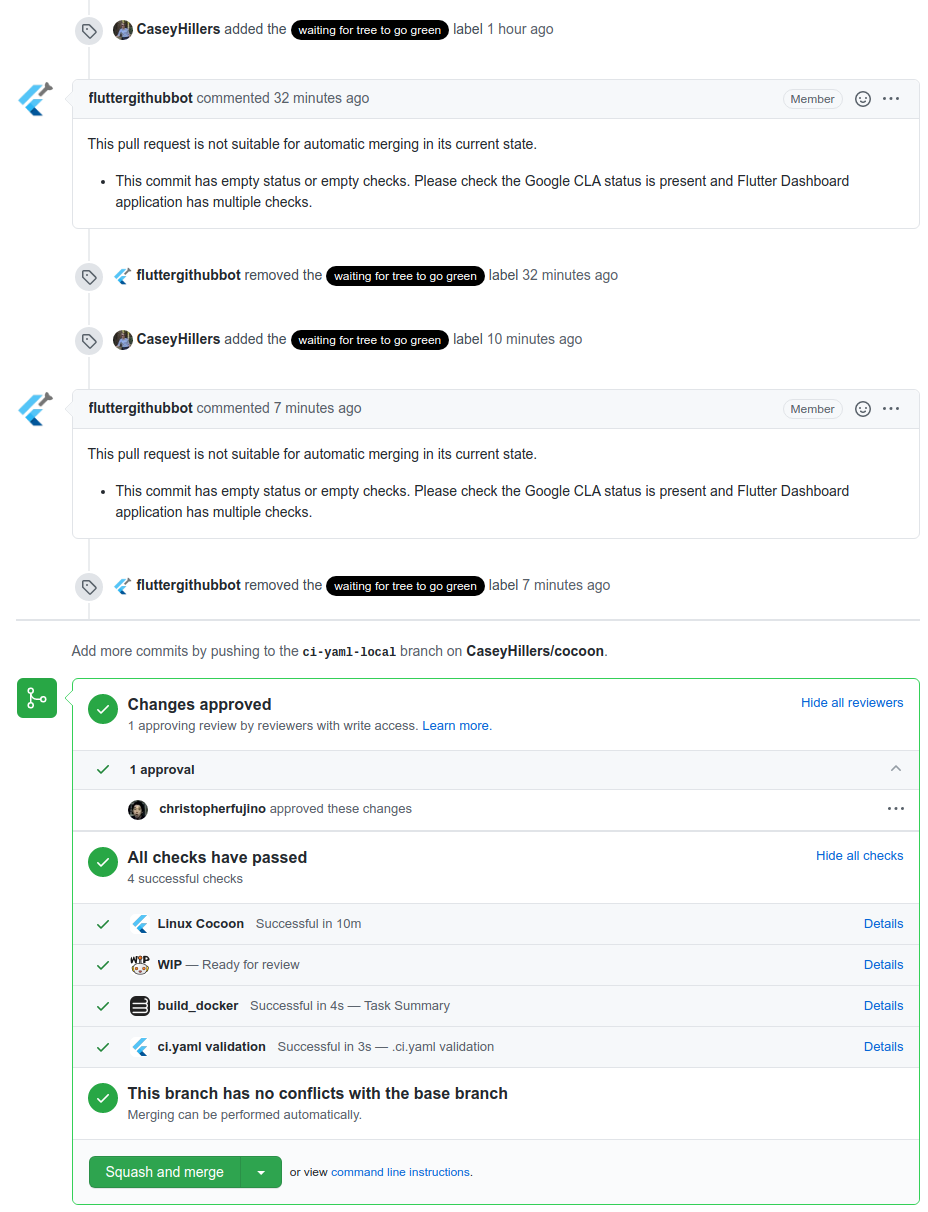
Task: Open emoji reactions on fluttergithubbot's first comment
Action: [862, 98]
